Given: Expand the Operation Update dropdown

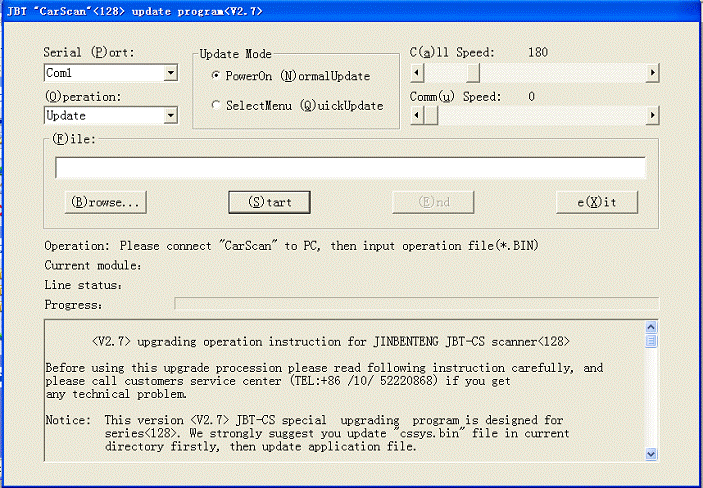Looking at the screenshot, I should (170, 115).
